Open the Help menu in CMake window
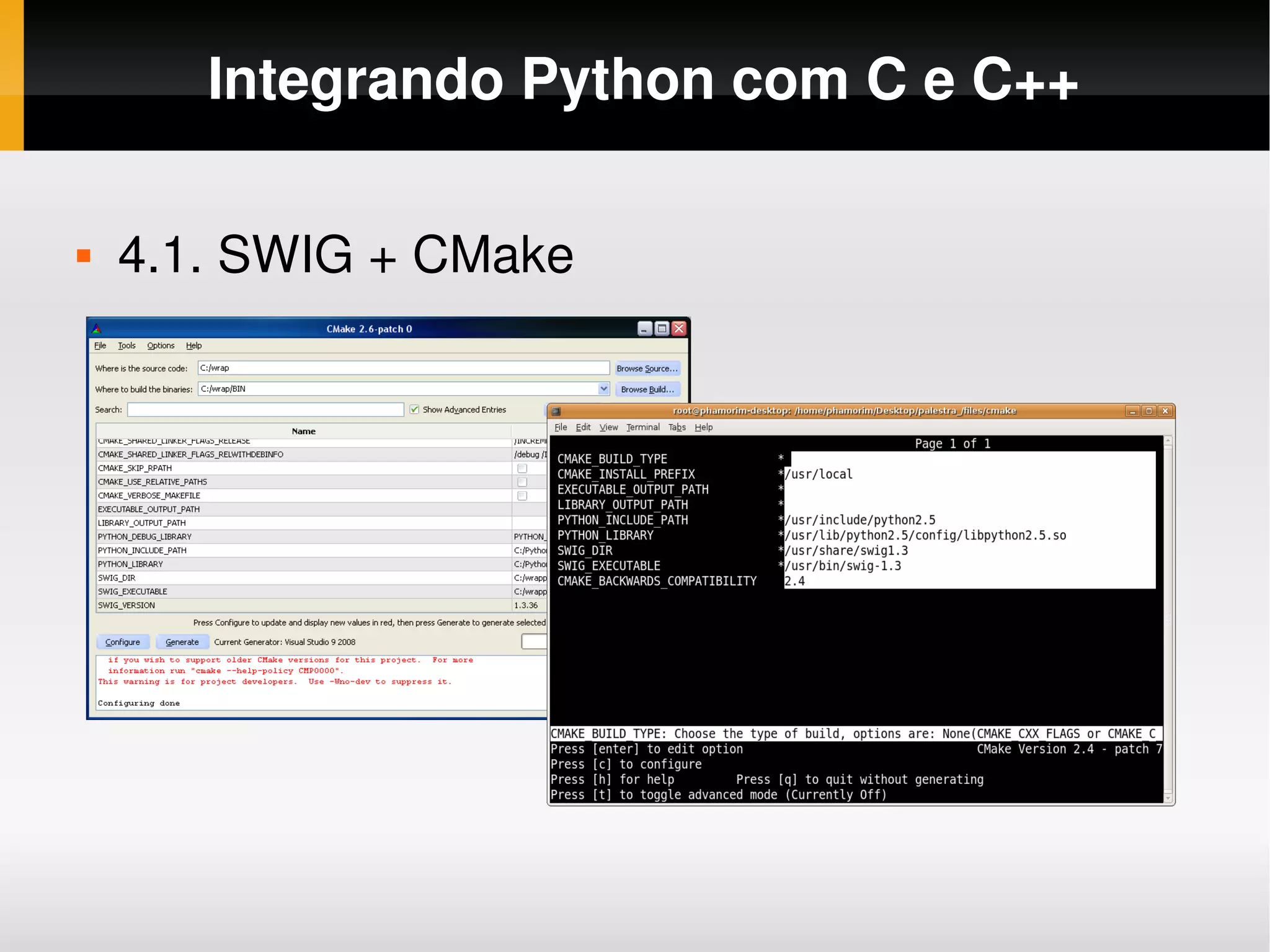The width and height of the screenshot is (1270, 952). pyautogui.click(x=193, y=345)
